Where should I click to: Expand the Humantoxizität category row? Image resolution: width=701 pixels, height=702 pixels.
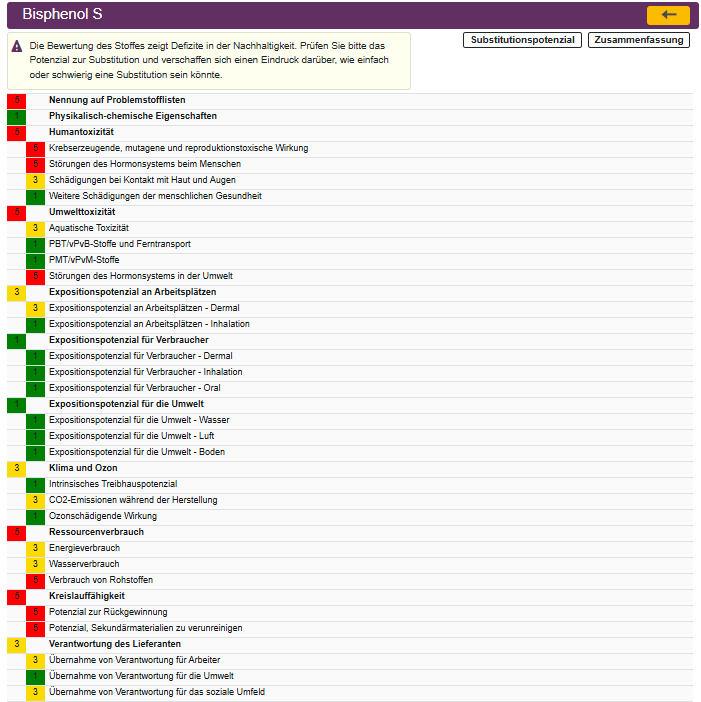point(81,132)
